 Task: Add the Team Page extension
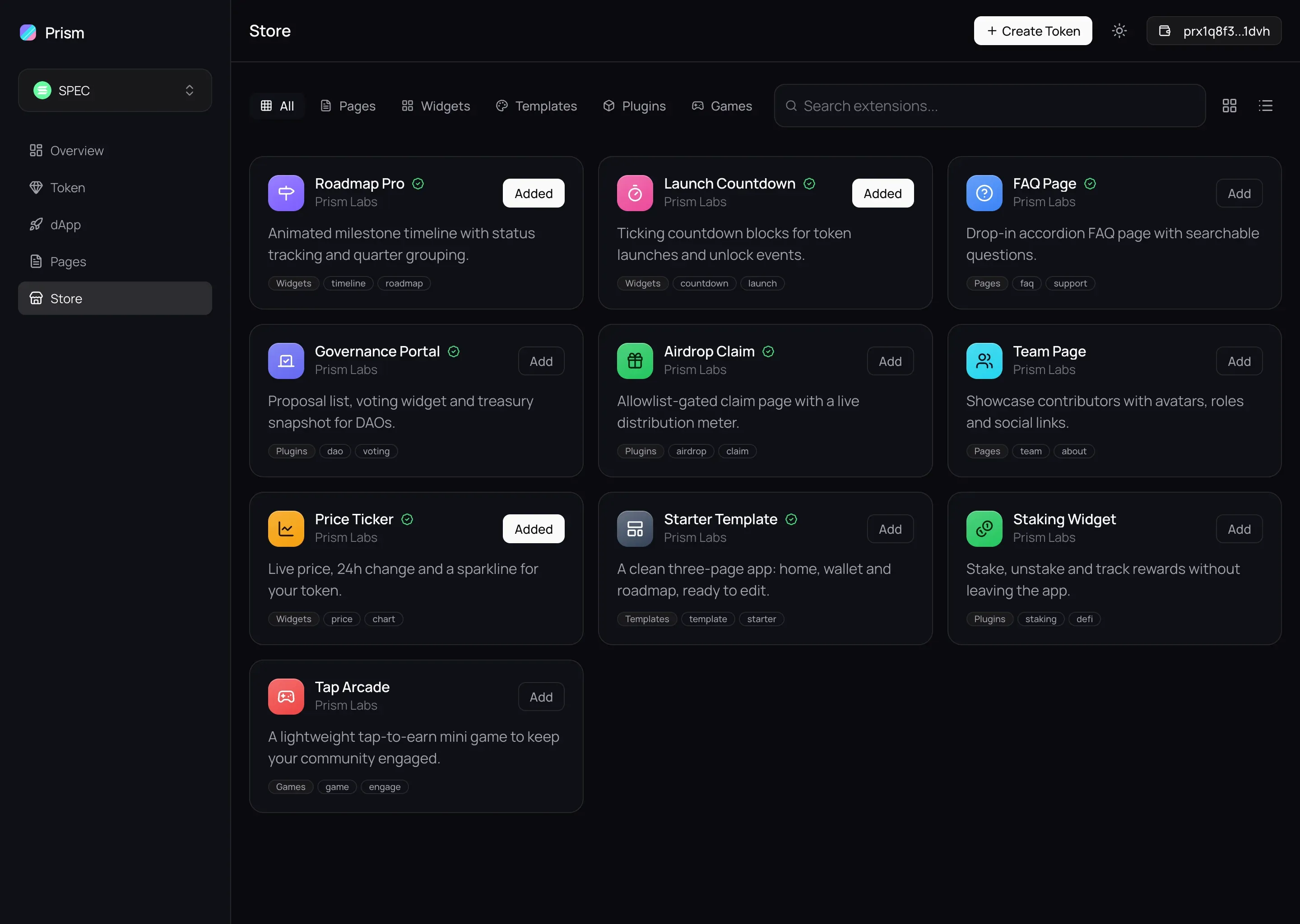[1240, 361]
